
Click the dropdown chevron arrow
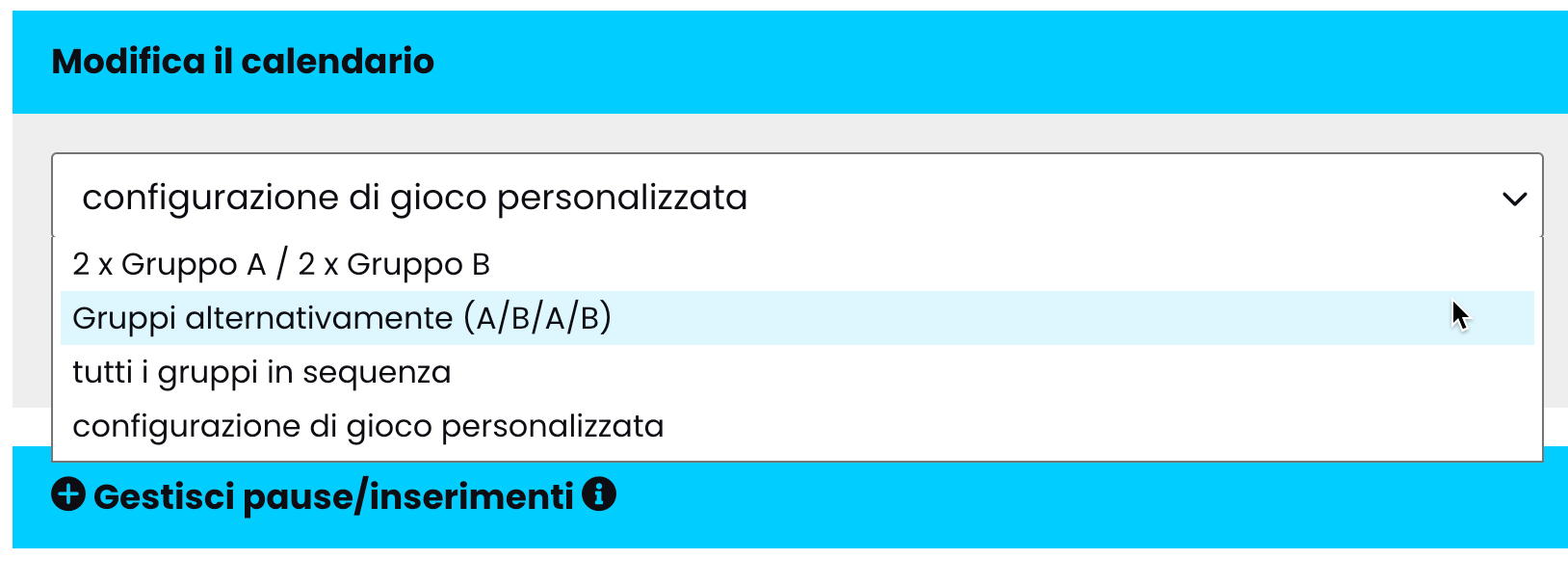click(x=1514, y=199)
